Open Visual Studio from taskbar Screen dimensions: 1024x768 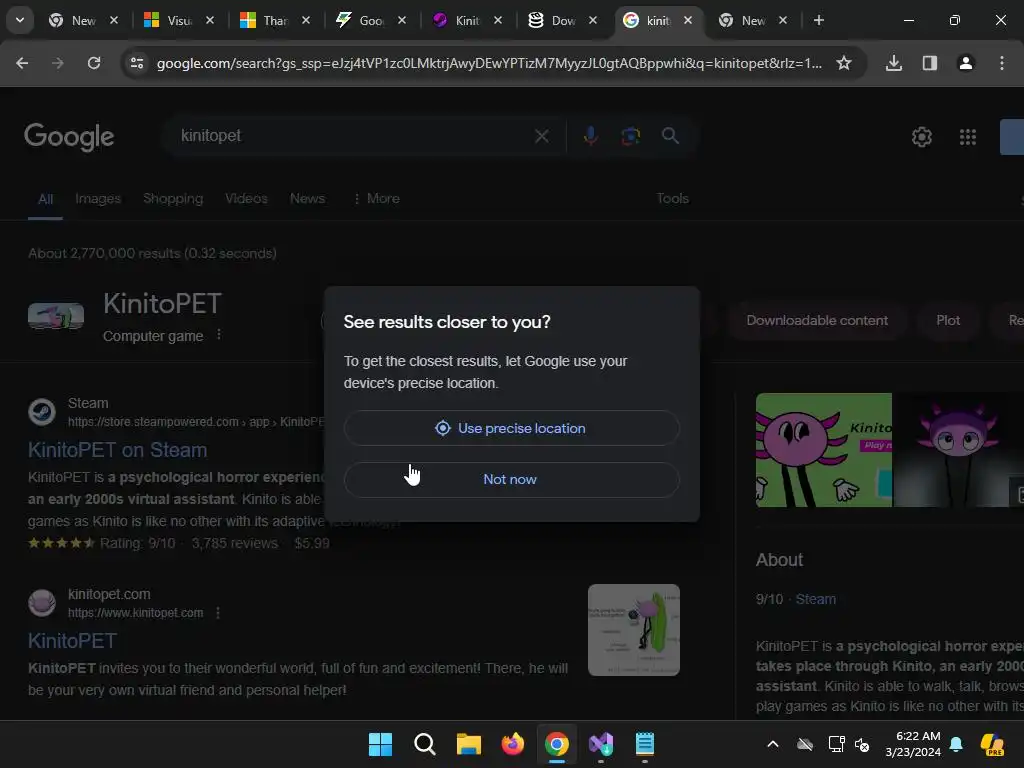coord(601,744)
